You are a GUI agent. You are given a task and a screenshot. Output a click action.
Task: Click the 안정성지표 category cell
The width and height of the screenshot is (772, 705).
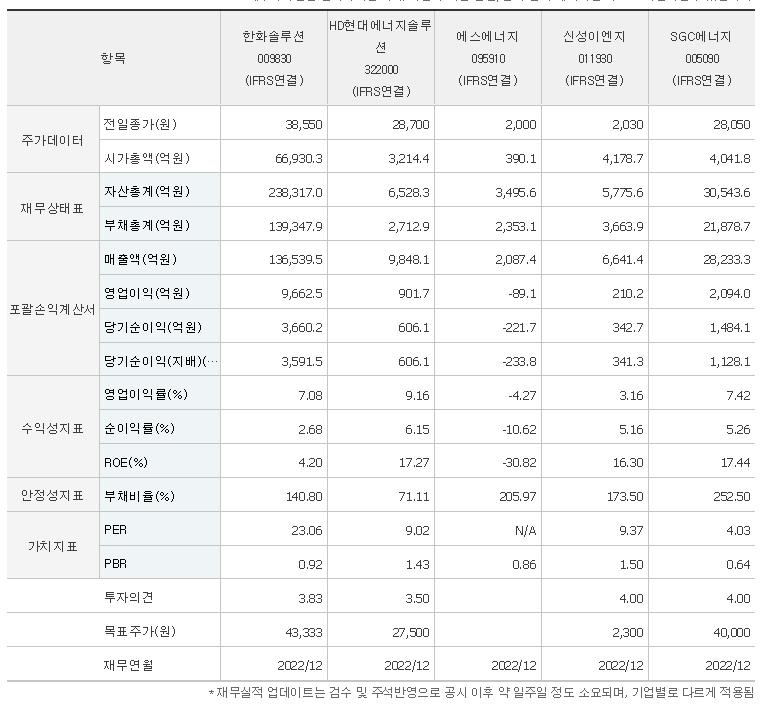point(52,495)
